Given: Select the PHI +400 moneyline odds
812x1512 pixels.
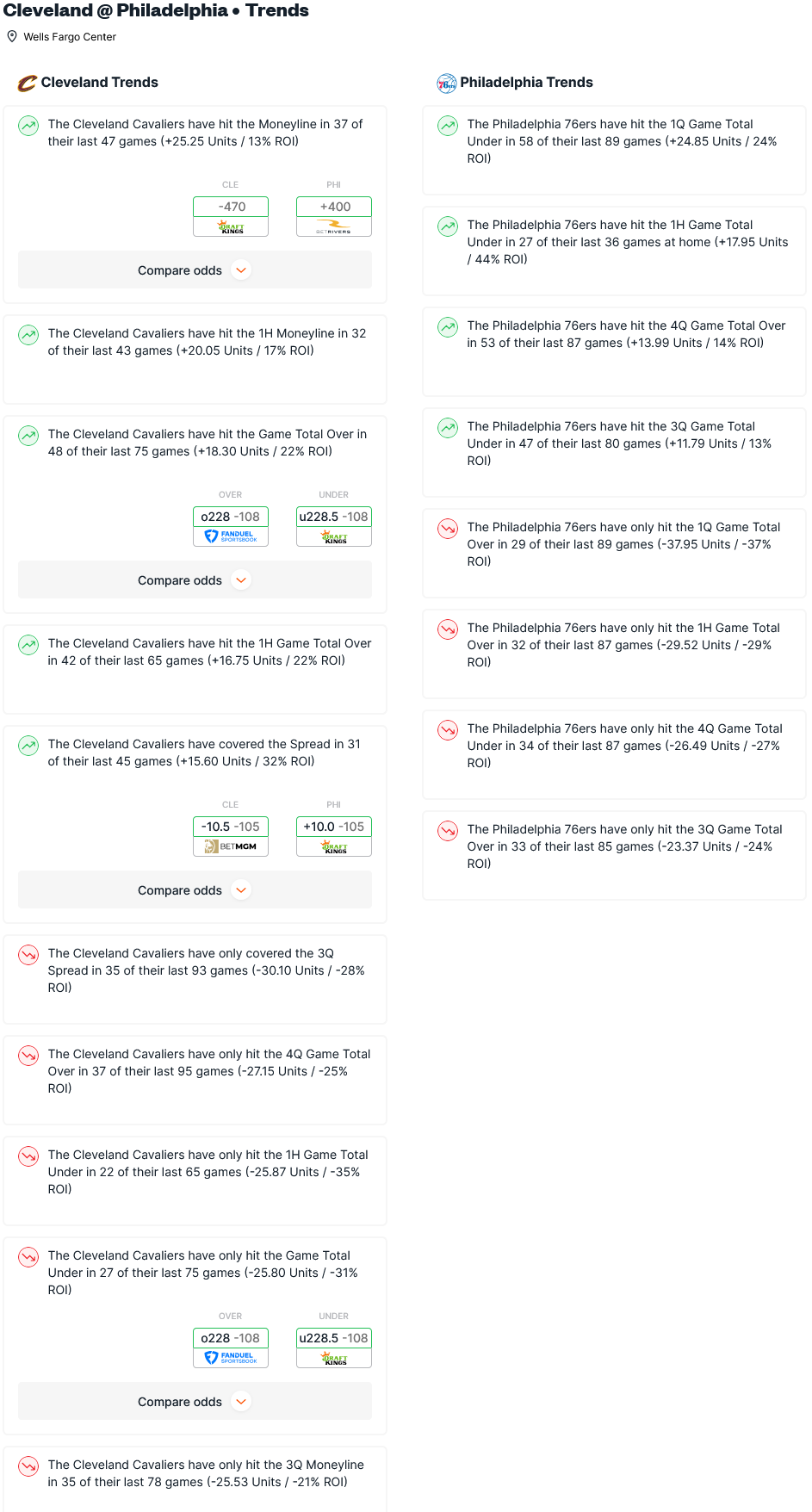Looking at the screenshot, I should (x=334, y=207).
